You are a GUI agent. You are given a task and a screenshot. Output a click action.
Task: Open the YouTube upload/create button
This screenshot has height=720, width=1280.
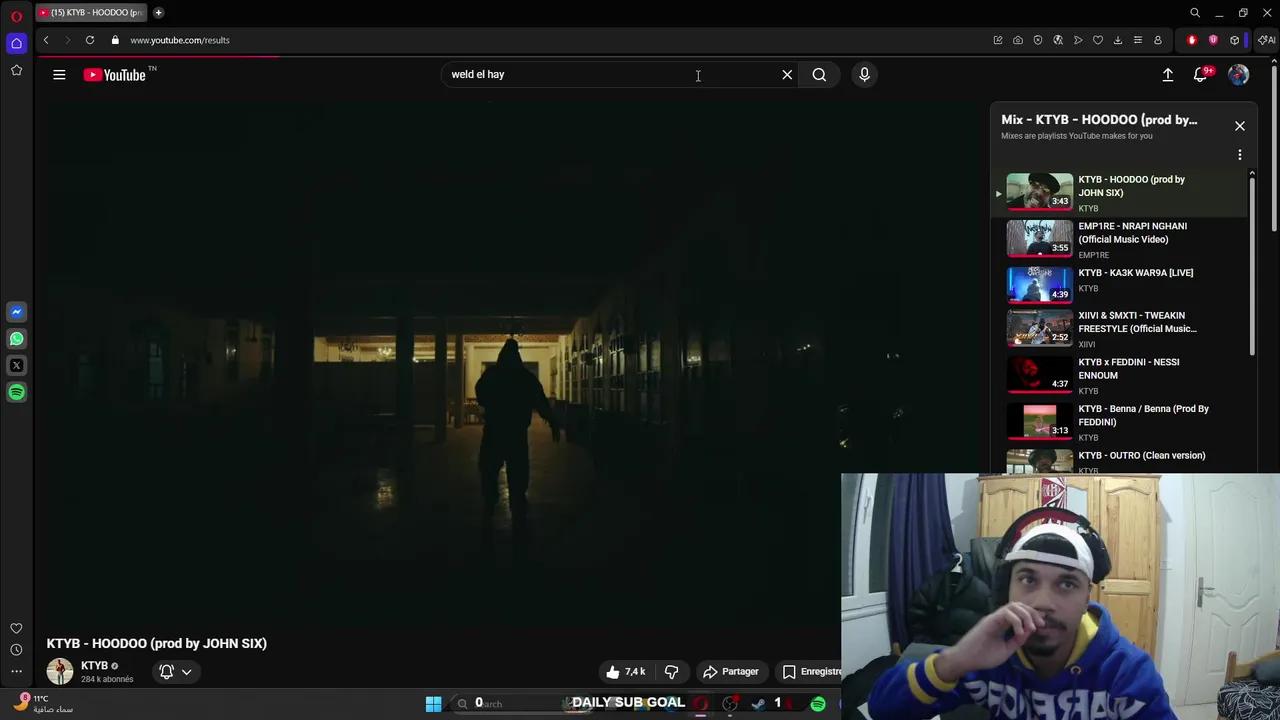(x=1168, y=75)
